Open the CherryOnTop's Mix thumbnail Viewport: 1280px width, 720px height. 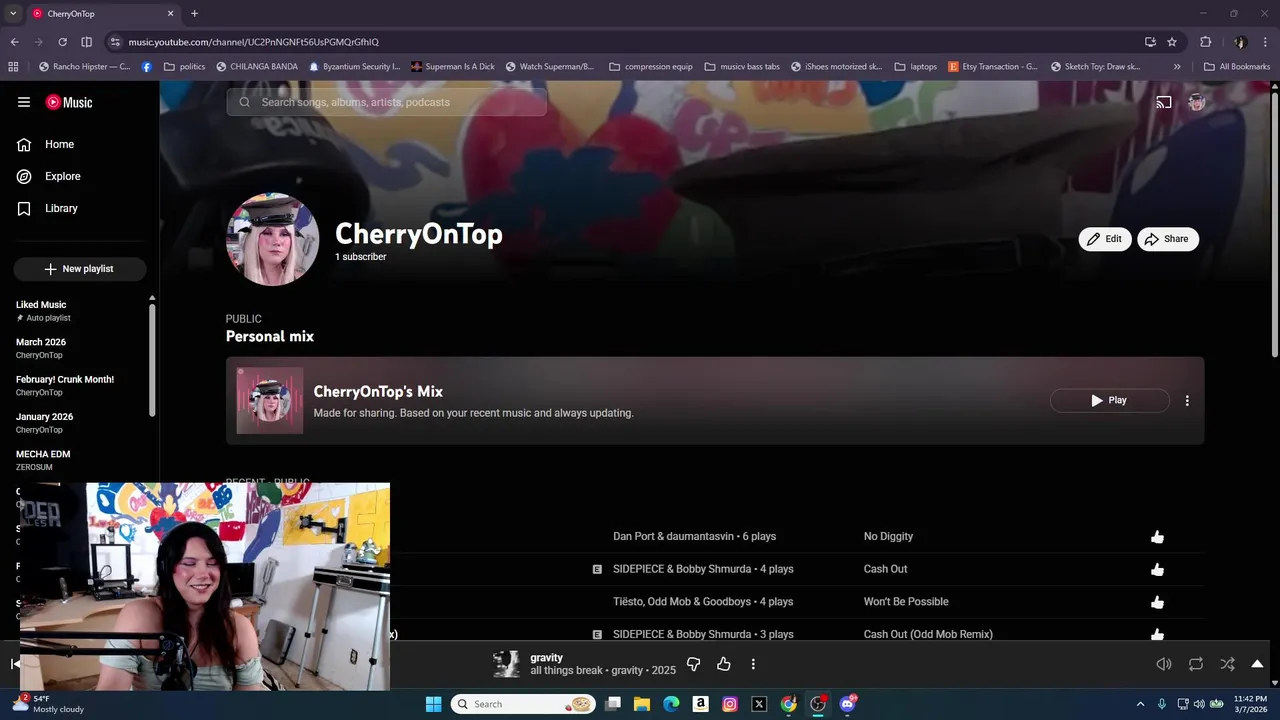coord(270,400)
